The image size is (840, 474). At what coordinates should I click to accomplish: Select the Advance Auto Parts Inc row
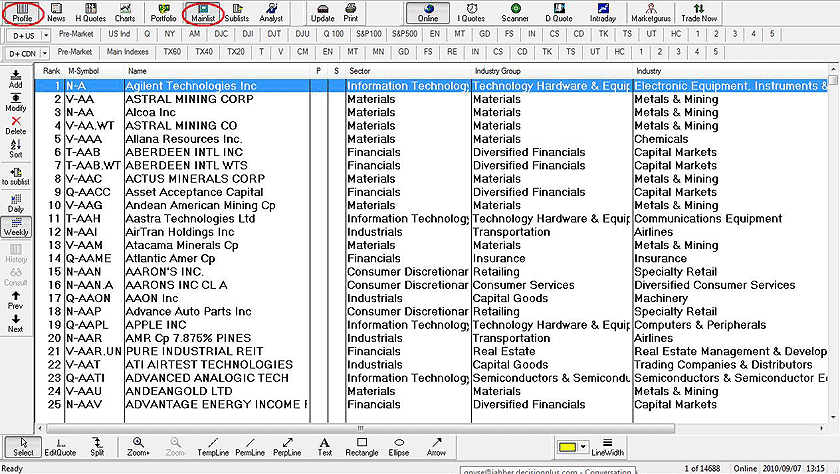[x=431, y=312]
